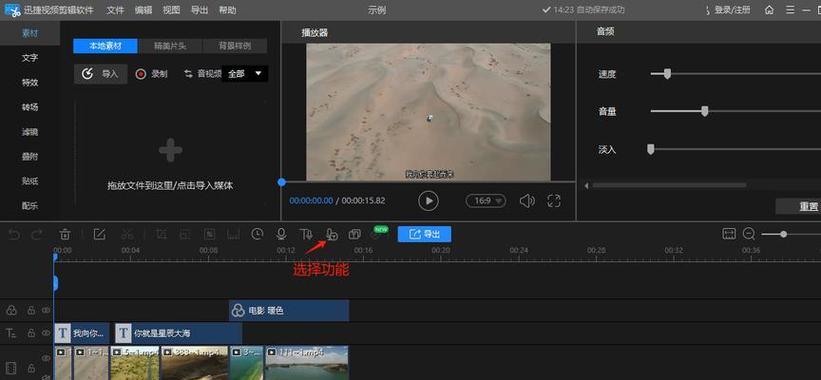This screenshot has height=380, width=821.
Task: Click the video track film icon
Action: click(11, 367)
